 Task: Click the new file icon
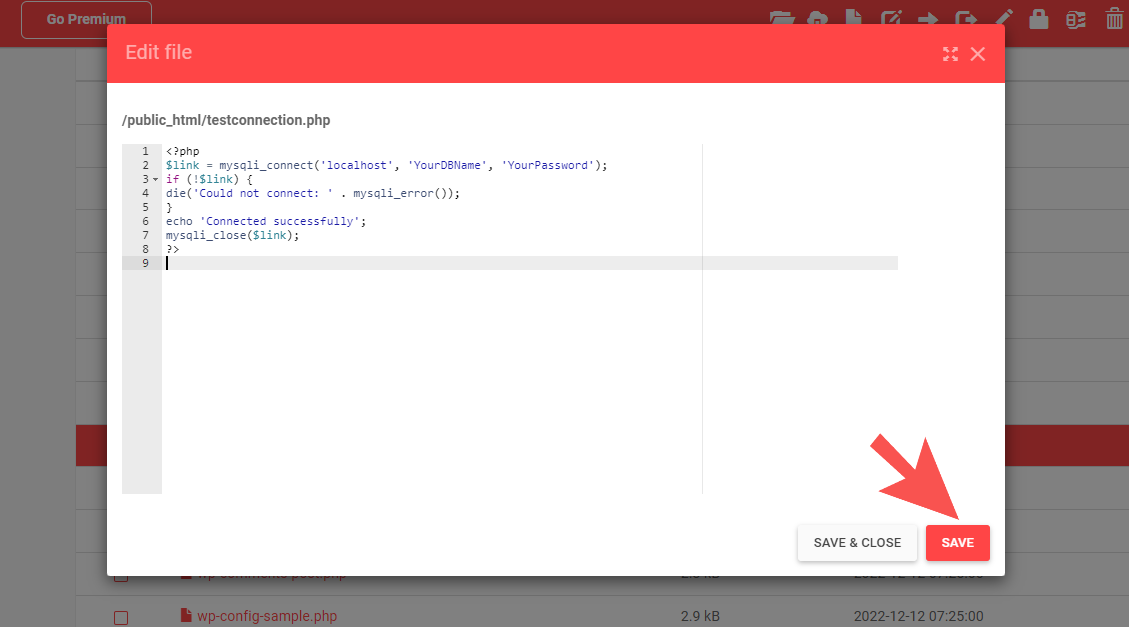click(853, 18)
